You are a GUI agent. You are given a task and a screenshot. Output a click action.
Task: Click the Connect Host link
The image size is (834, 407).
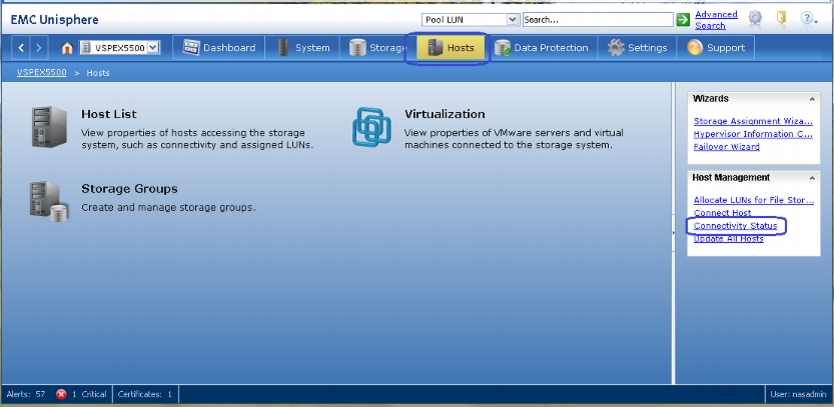722,213
